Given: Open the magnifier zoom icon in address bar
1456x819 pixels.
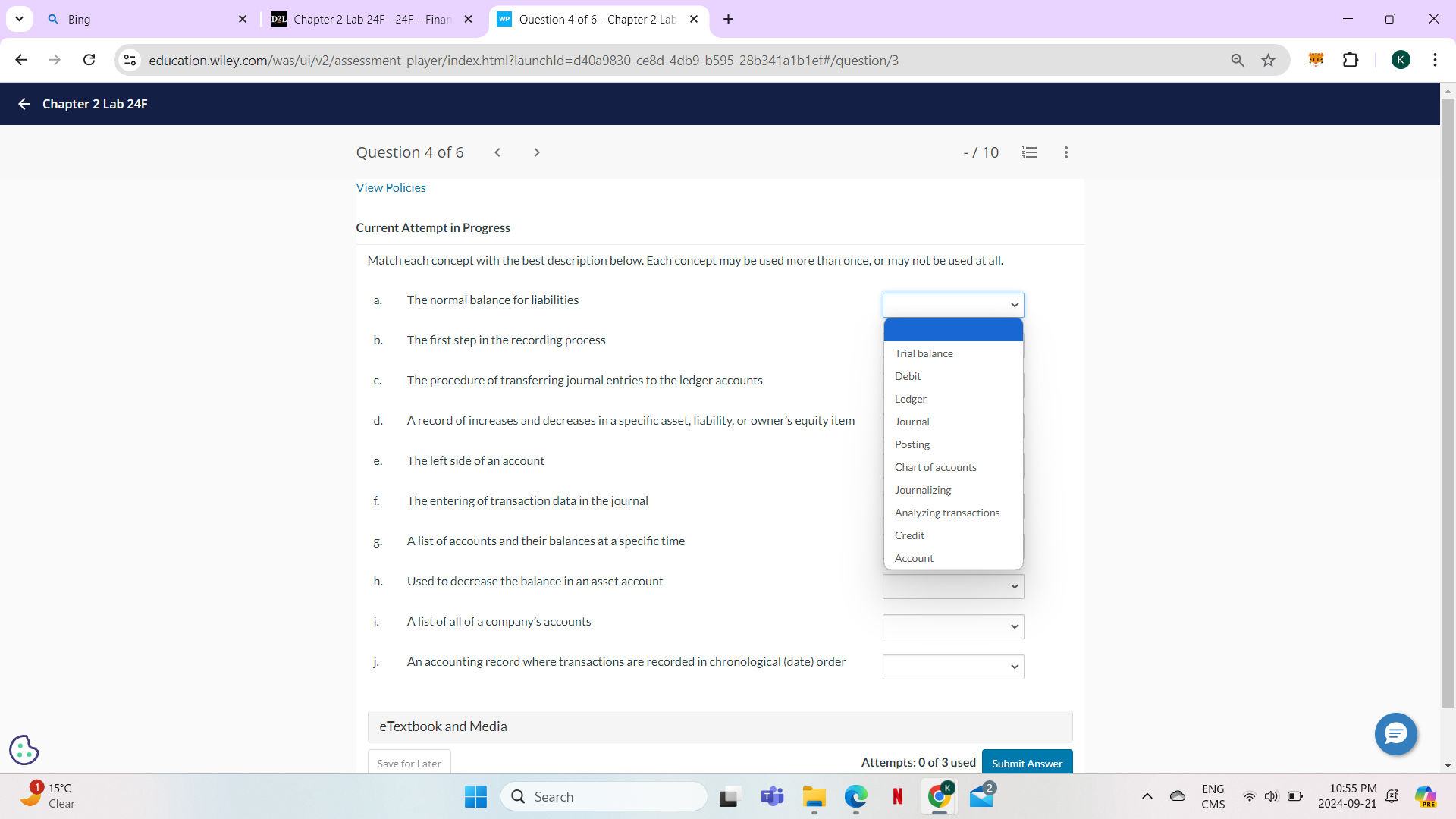Looking at the screenshot, I should click(1238, 60).
